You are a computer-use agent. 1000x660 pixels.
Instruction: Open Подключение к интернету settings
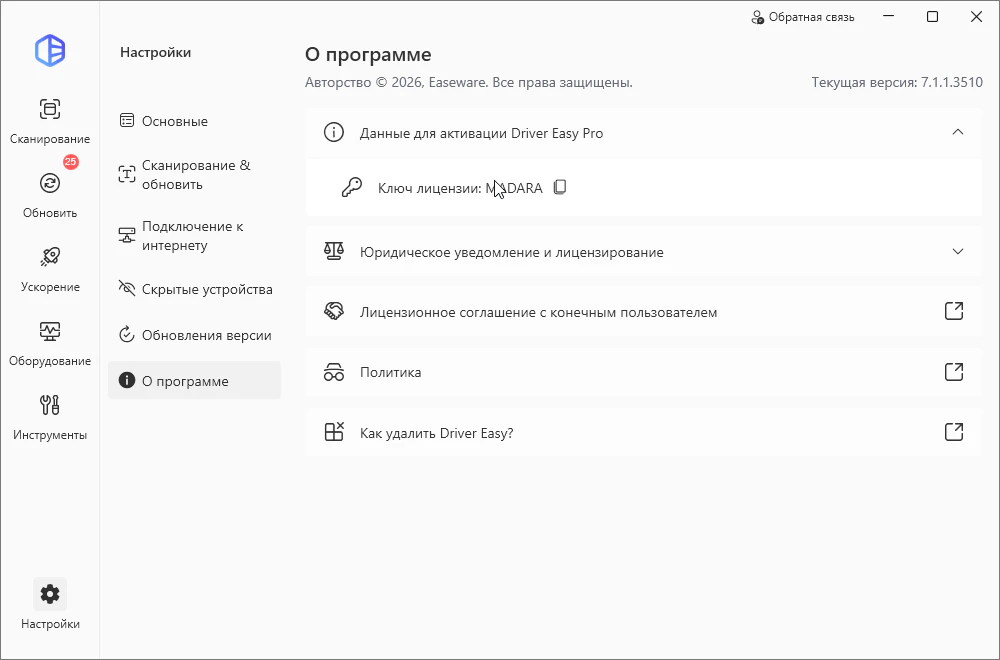pyautogui.click(x=194, y=236)
